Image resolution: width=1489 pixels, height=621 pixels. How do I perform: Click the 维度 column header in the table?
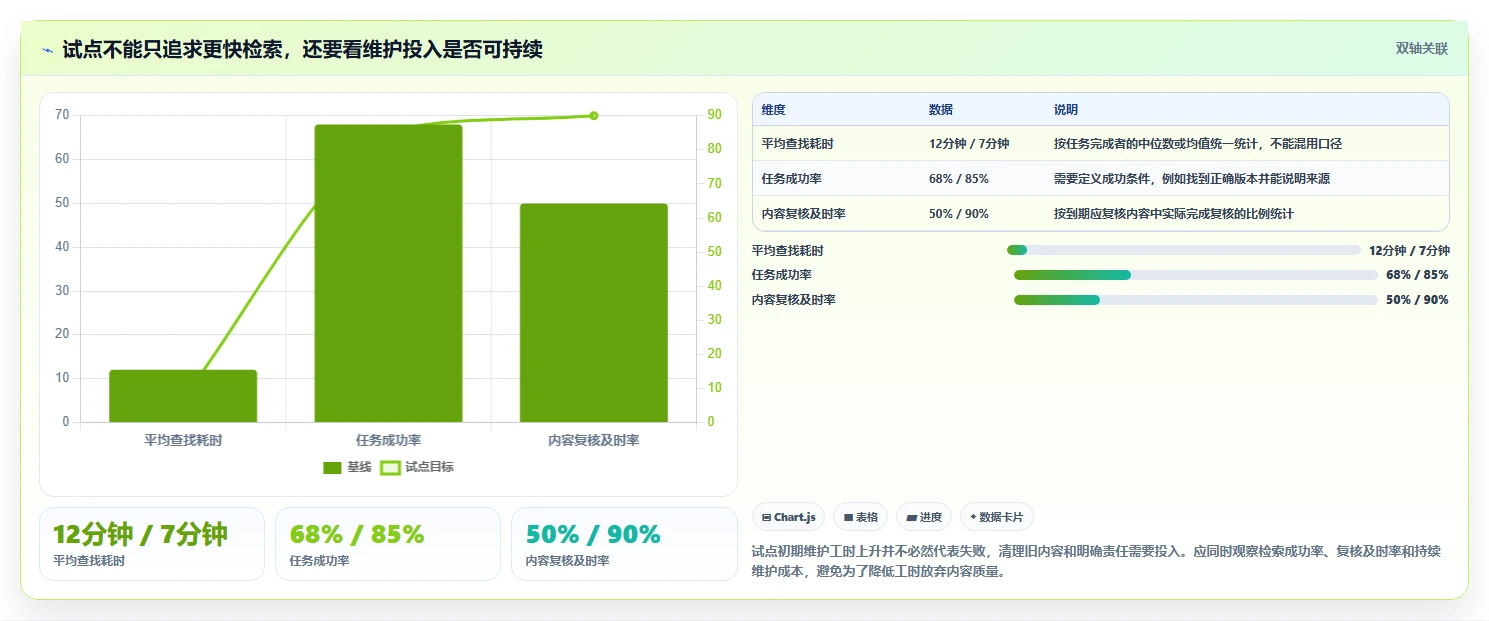tap(773, 110)
